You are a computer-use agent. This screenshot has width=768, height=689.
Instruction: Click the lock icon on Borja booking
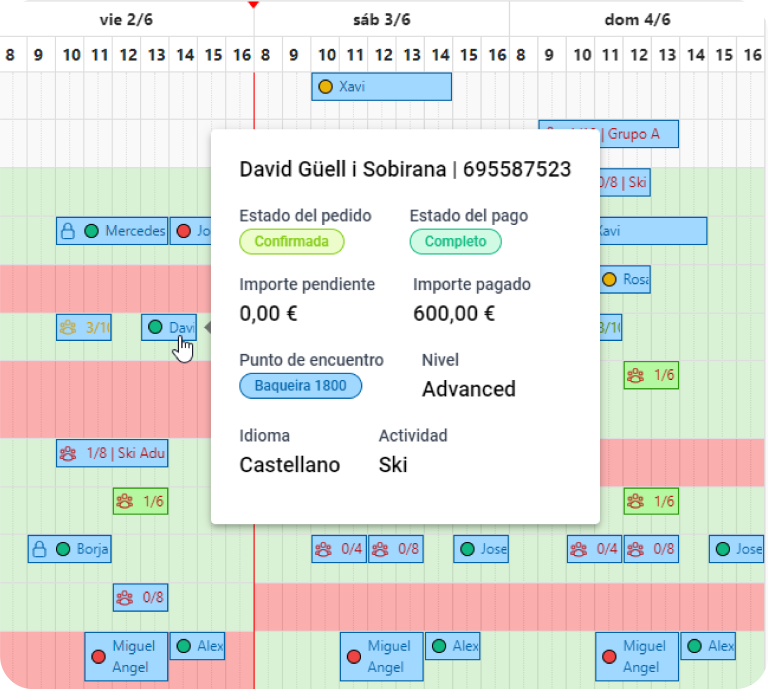click(39, 549)
